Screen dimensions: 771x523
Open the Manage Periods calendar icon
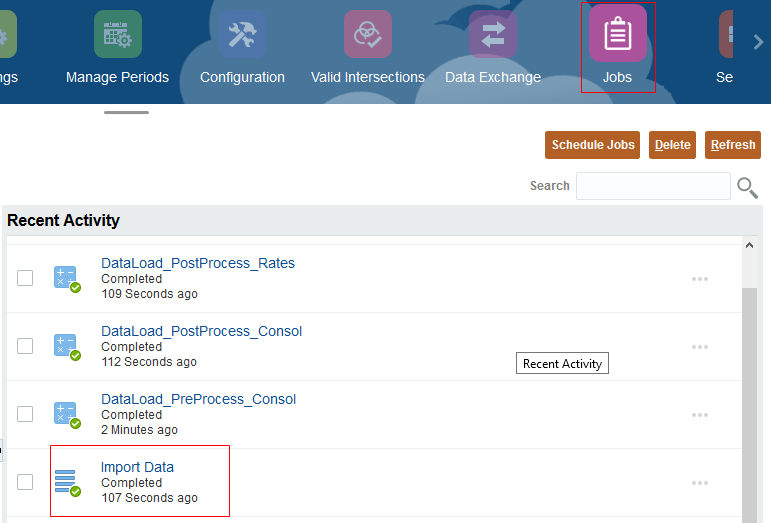point(117,34)
